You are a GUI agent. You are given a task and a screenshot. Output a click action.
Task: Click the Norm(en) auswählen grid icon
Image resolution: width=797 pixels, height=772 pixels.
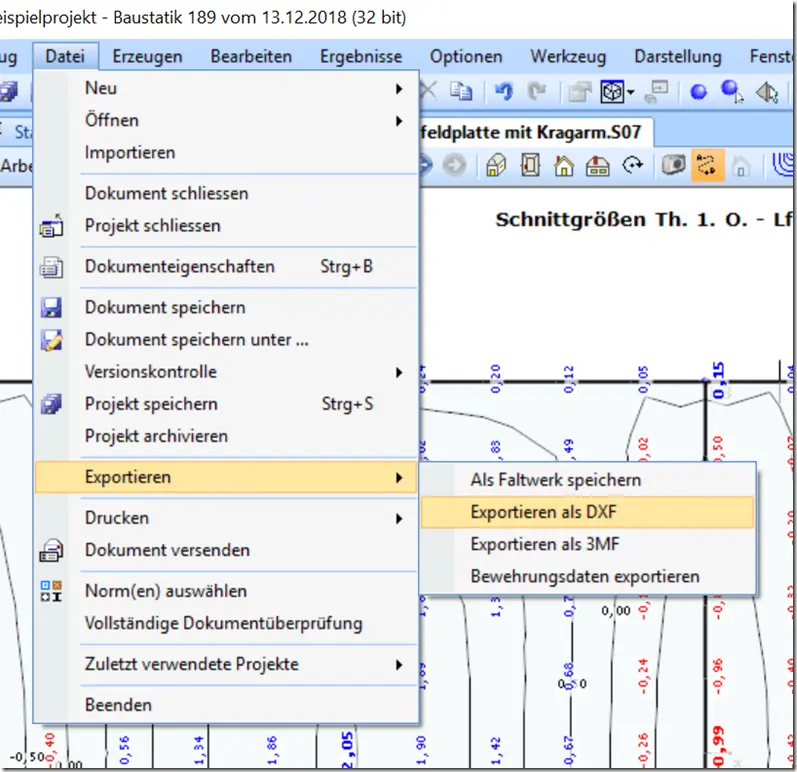51,591
